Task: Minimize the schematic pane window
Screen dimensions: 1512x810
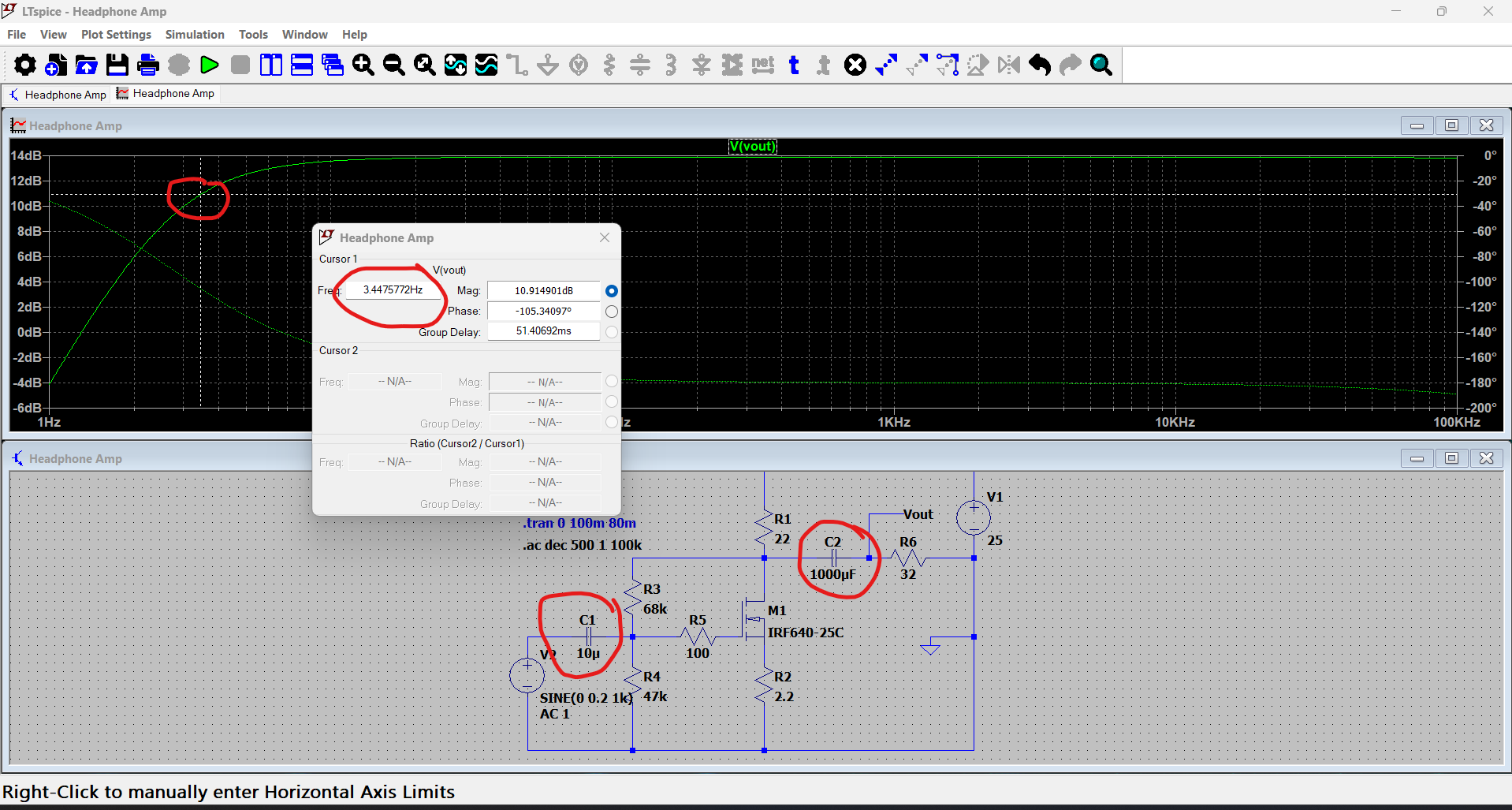Action: tap(1417, 458)
